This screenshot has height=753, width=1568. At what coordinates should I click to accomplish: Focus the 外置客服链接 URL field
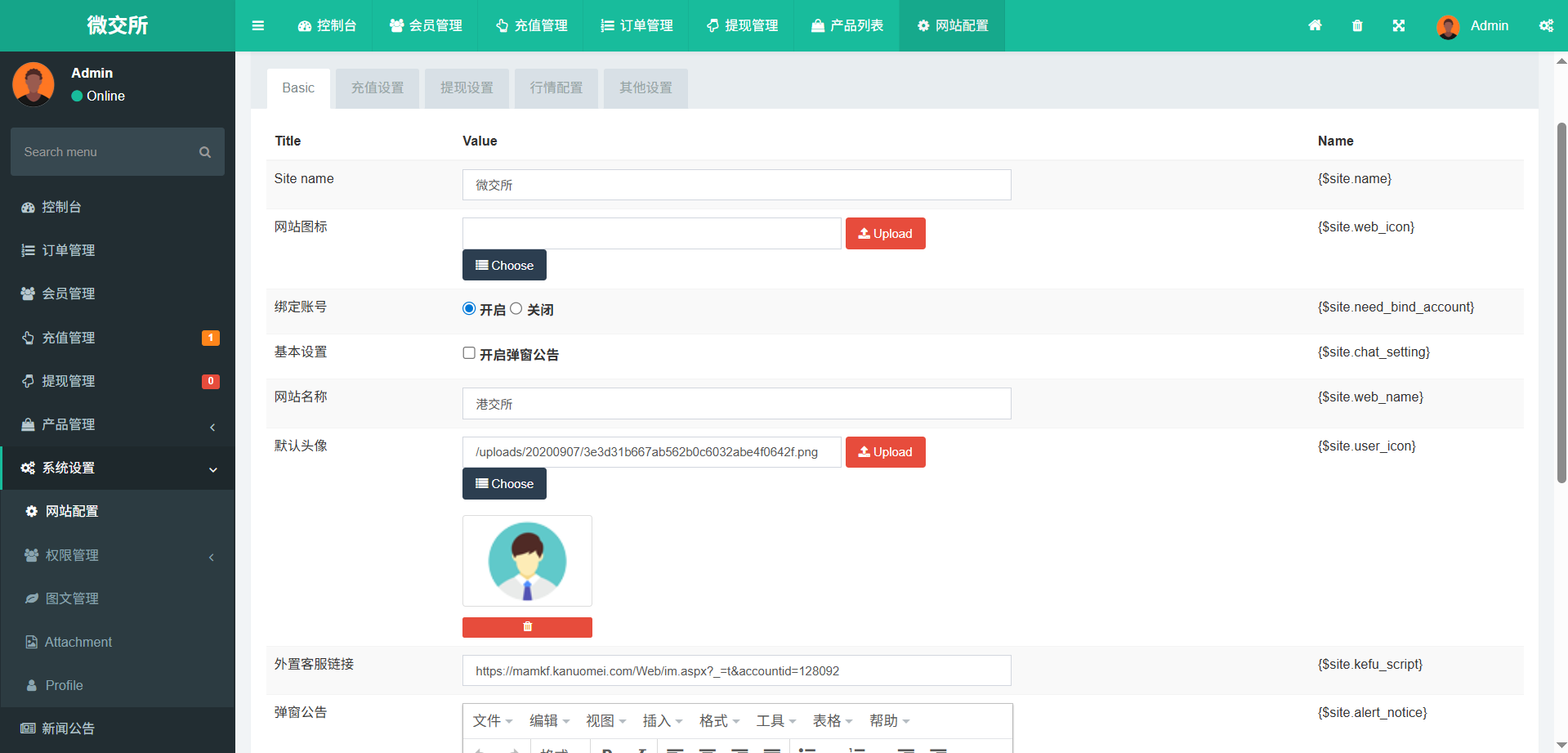tap(736, 670)
